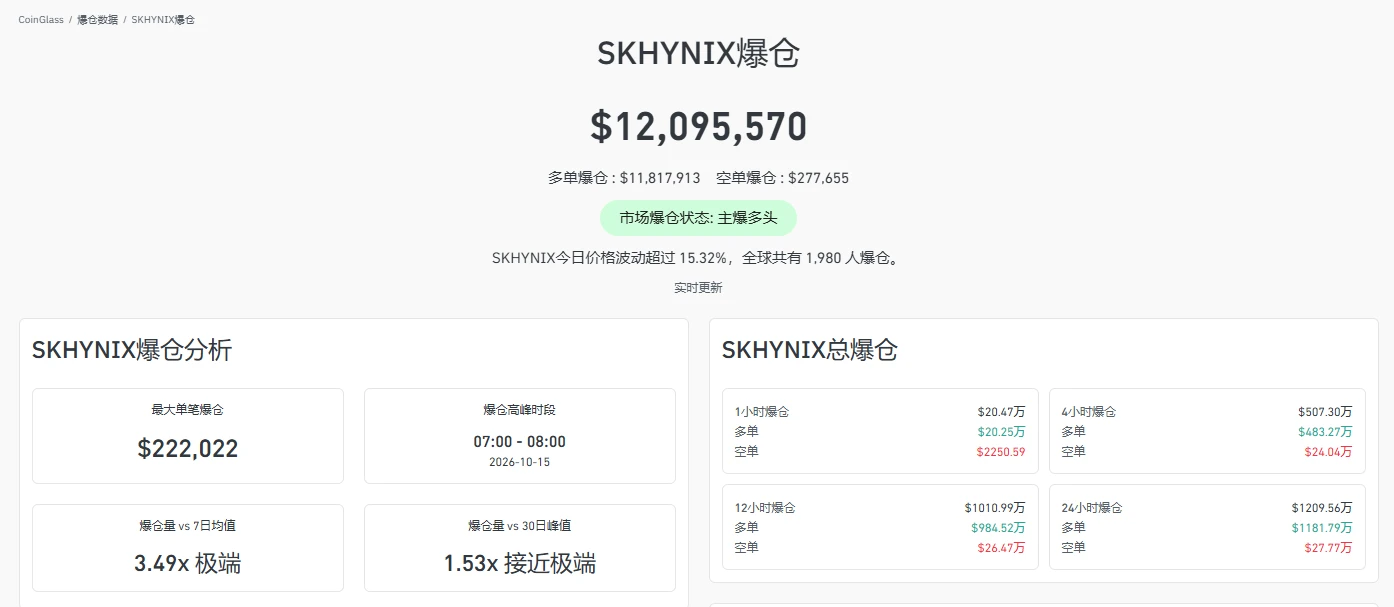Select the 12-hour total $1010.99万
1394x607 pixels.
(995, 508)
